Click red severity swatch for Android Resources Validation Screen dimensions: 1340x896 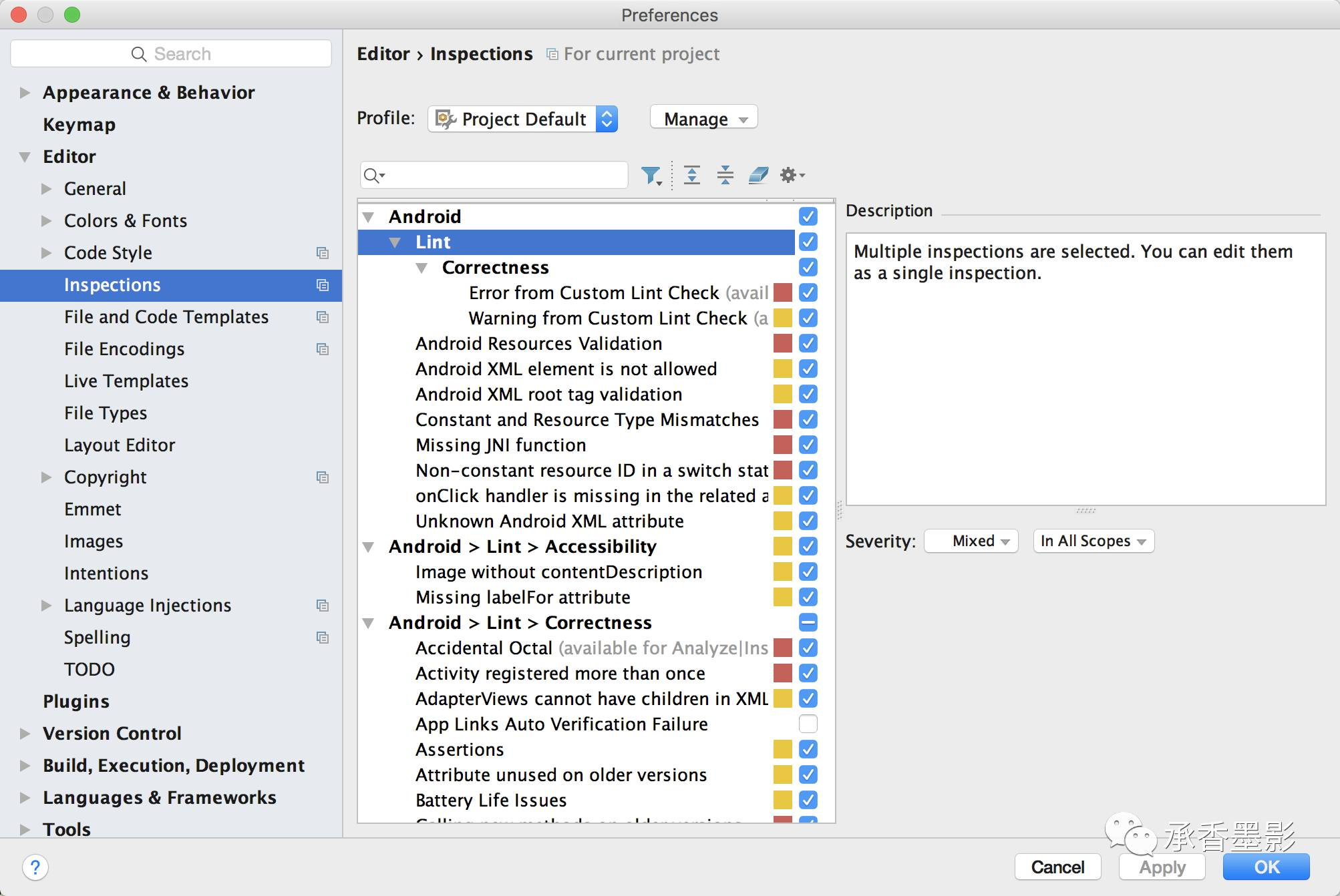782,343
